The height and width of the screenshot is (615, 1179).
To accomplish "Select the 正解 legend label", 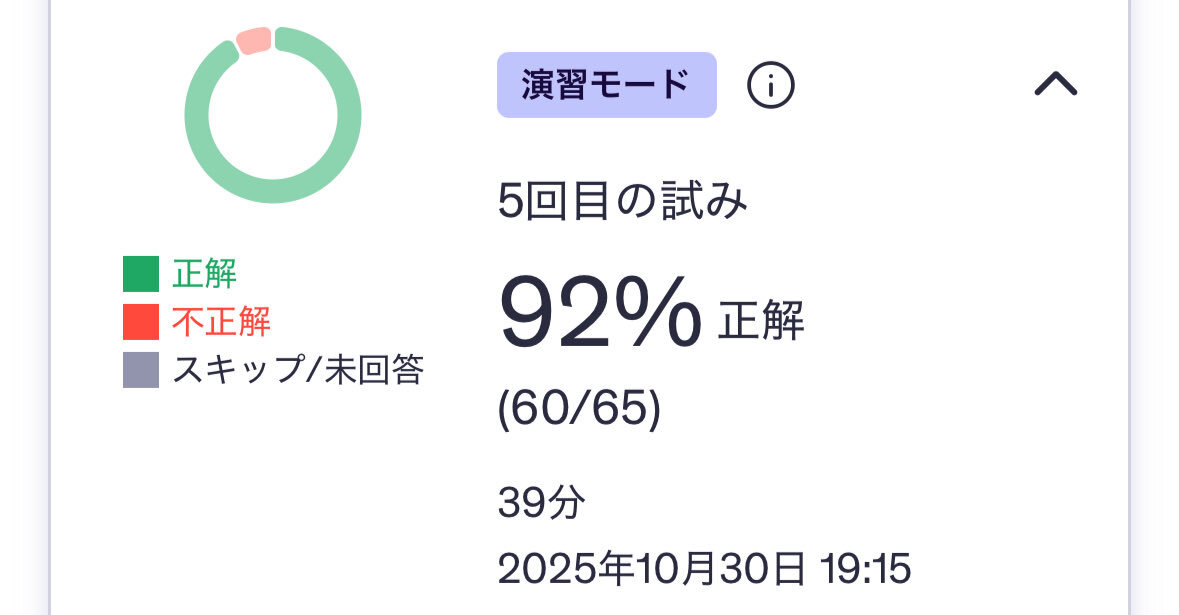I will click(x=204, y=274).
